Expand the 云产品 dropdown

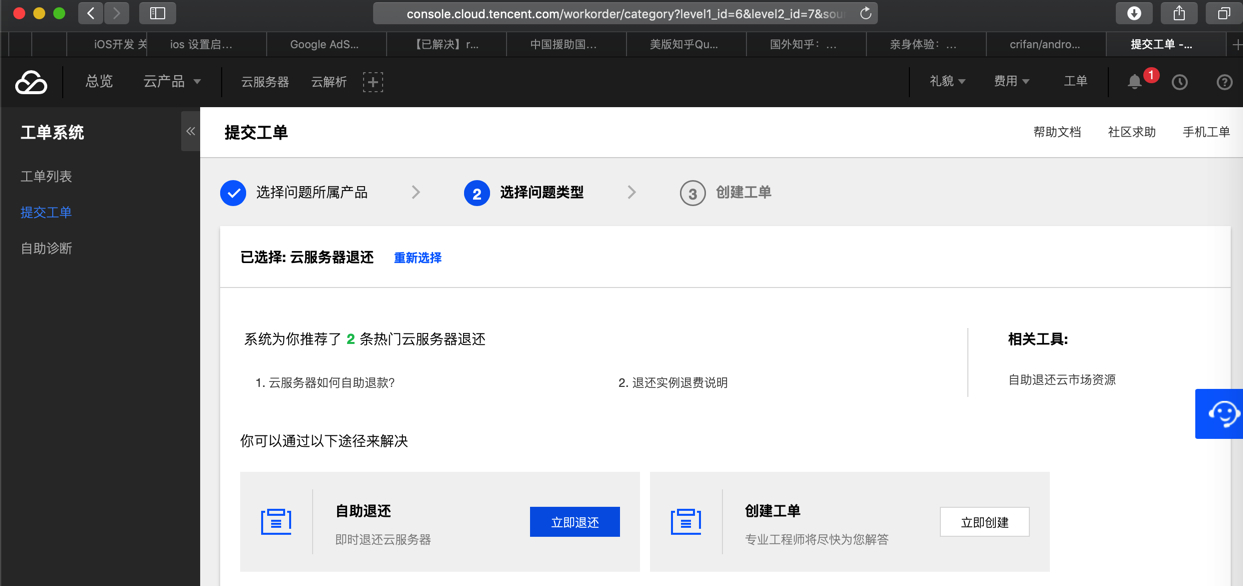click(x=172, y=82)
